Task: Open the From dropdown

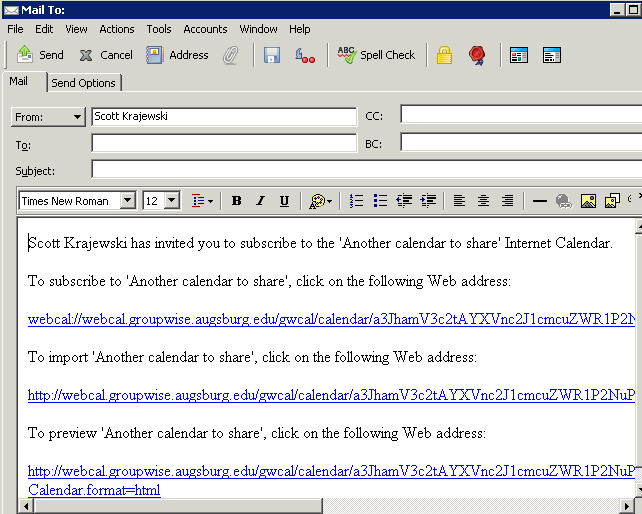Action: 48,117
